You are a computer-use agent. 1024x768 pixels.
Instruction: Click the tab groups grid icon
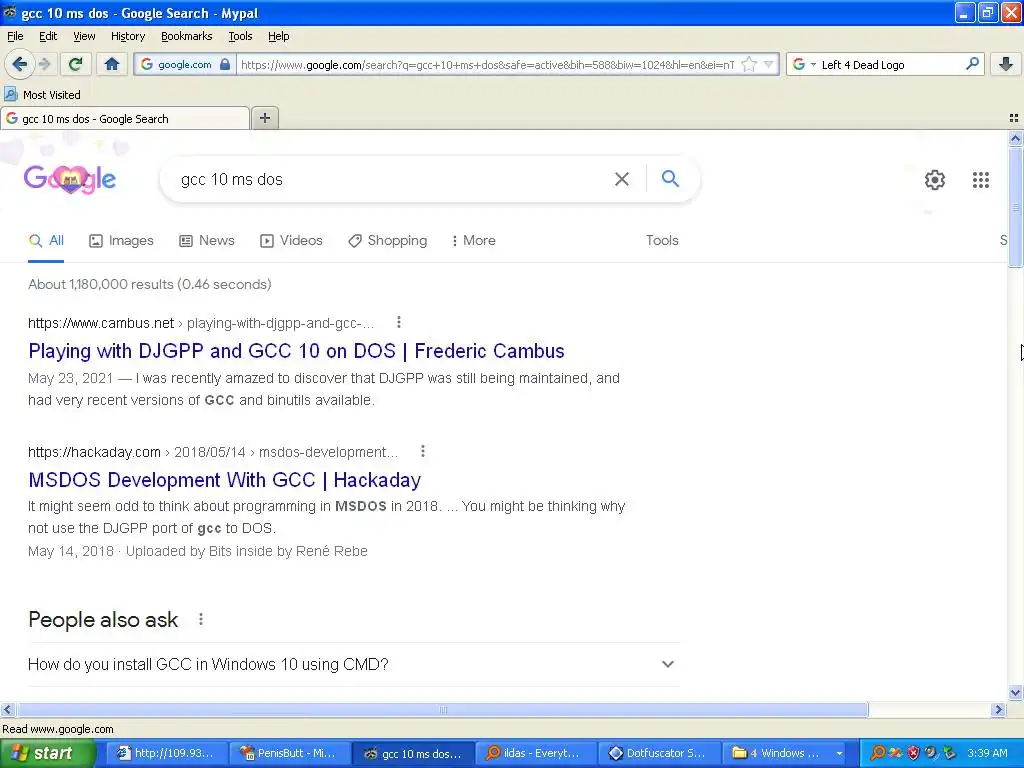(x=1014, y=118)
